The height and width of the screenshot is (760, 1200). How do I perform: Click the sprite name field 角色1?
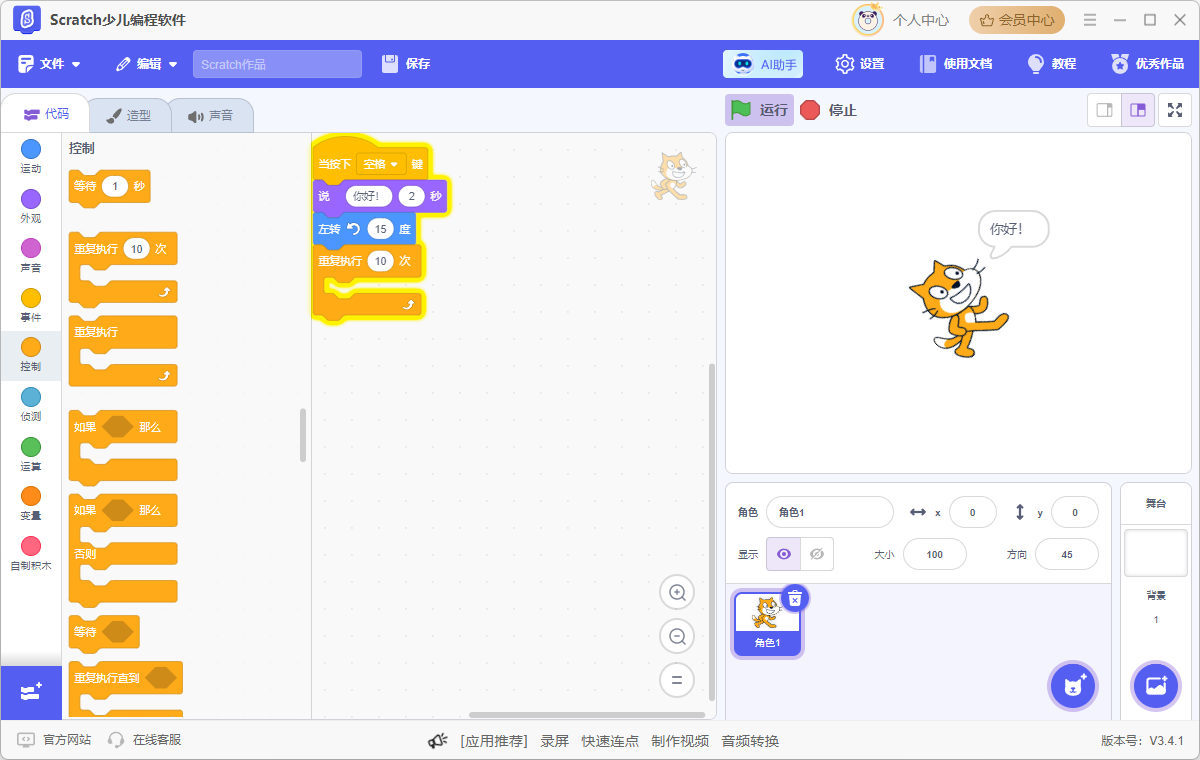[830, 512]
